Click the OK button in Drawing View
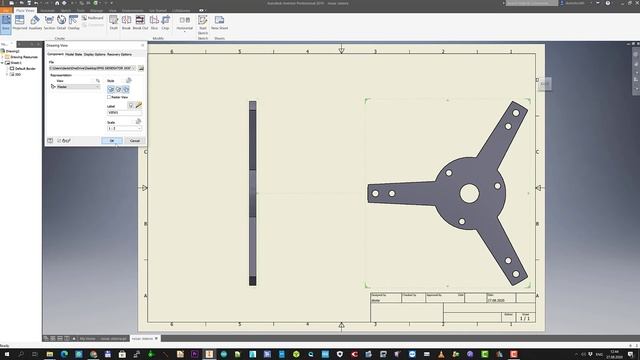Screen dimensions: 640x360 [x=112, y=141]
